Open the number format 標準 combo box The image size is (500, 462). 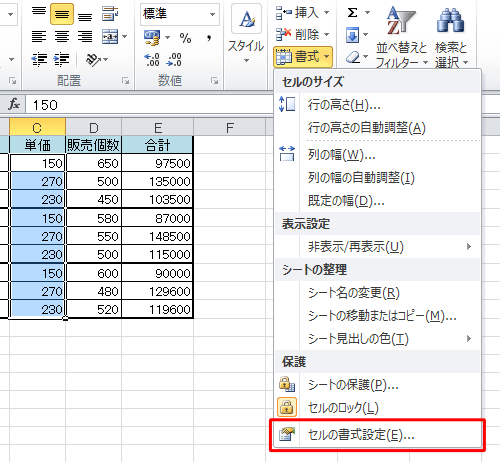180,14
